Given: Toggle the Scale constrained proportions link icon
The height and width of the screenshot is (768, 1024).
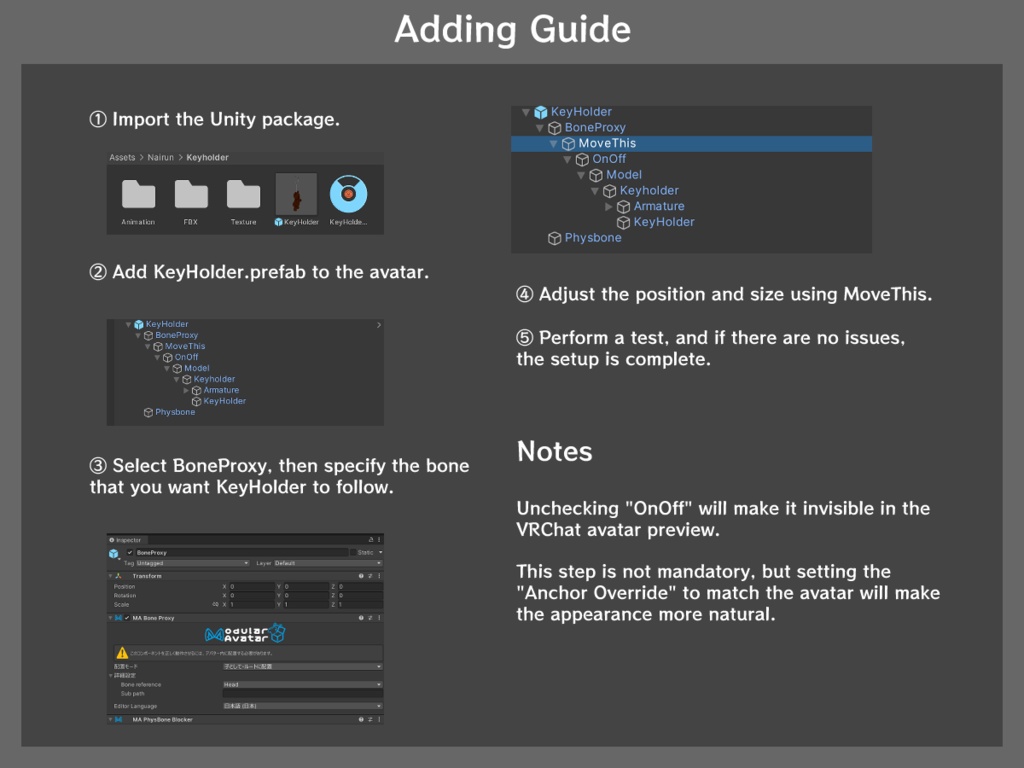Looking at the screenshot, I should click(x=215, y=604).
